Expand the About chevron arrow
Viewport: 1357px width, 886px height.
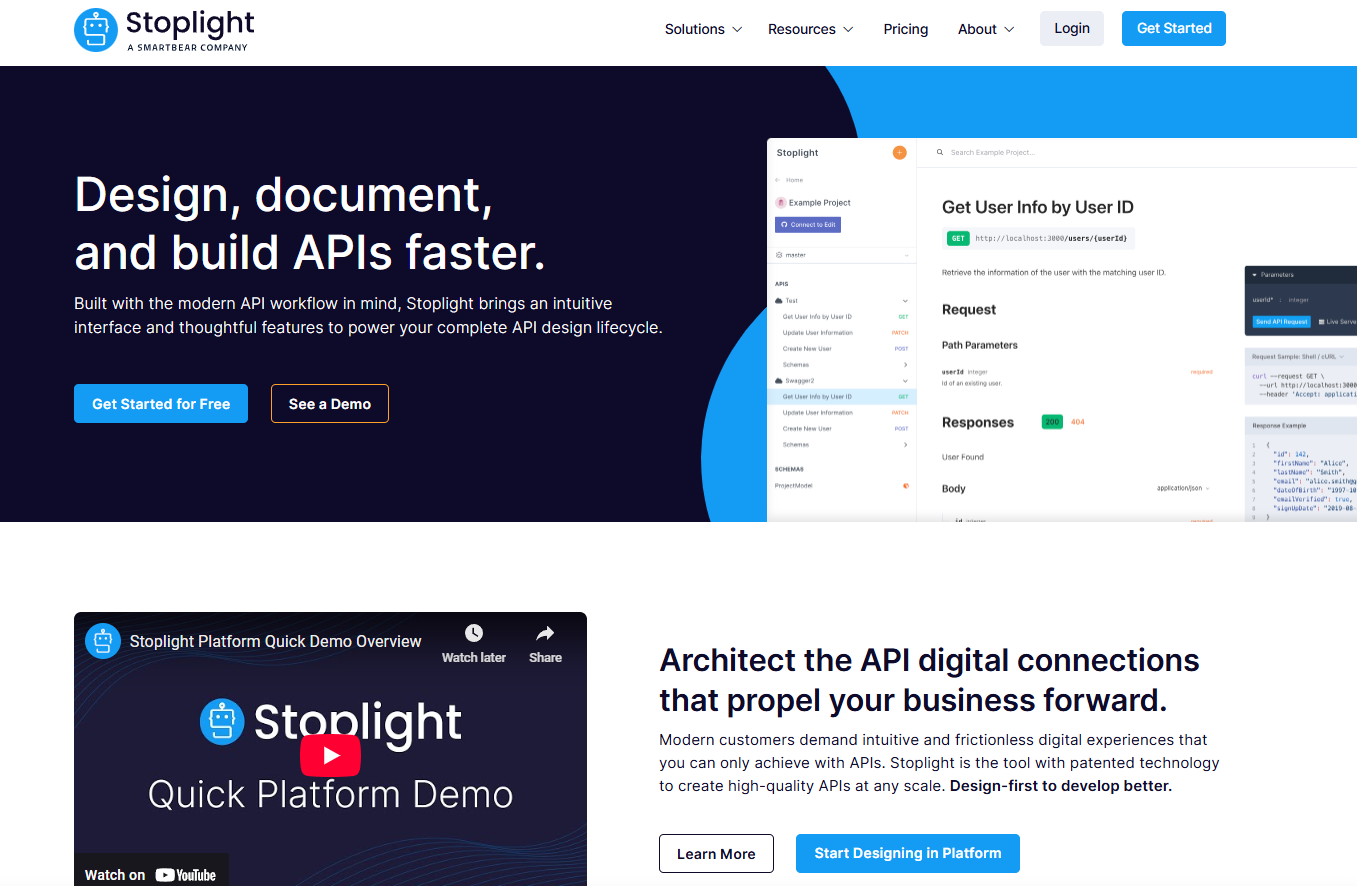pyautogui.click(x=1009, y=30)
